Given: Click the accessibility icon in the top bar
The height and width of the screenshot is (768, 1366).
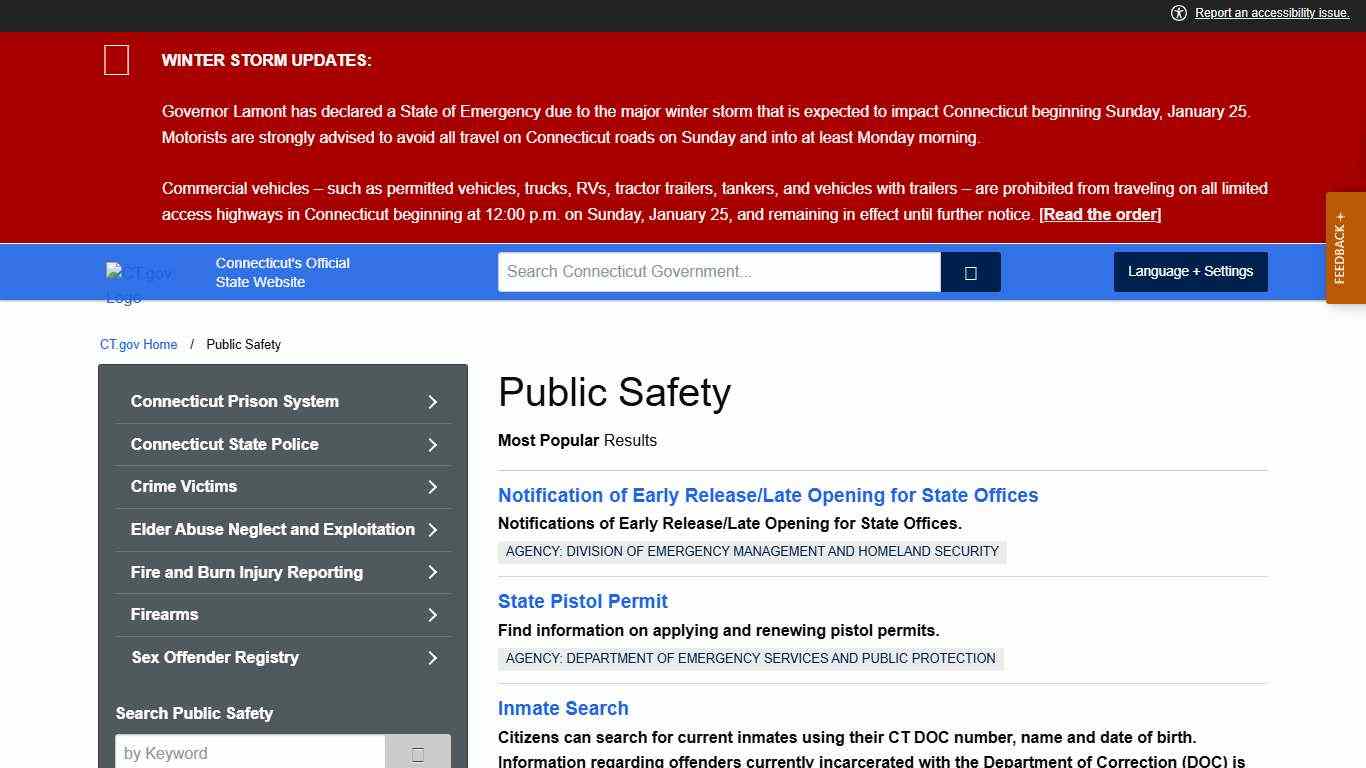Looking at the screenshot, I should (1179, 13).
